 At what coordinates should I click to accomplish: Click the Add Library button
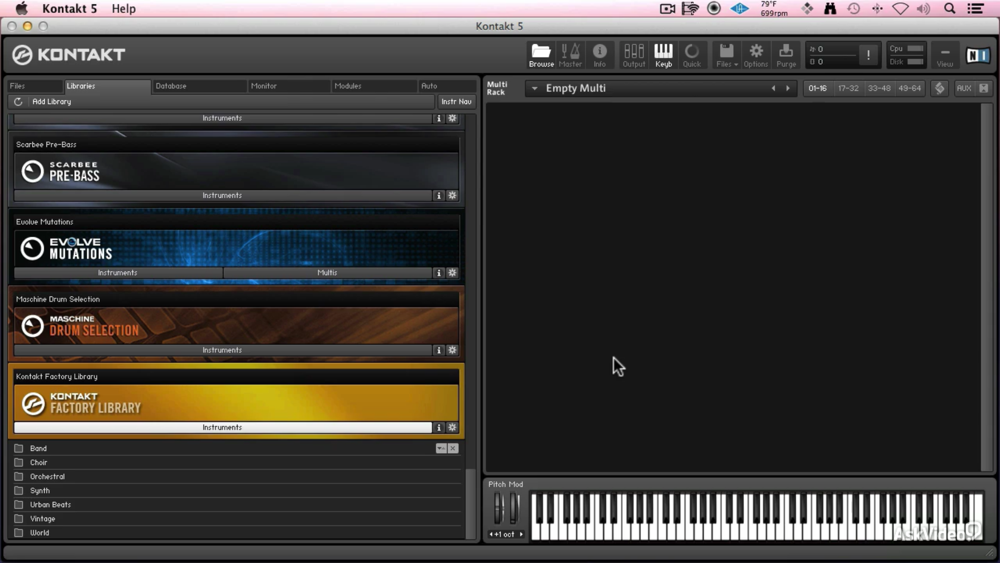click(52, 101)
